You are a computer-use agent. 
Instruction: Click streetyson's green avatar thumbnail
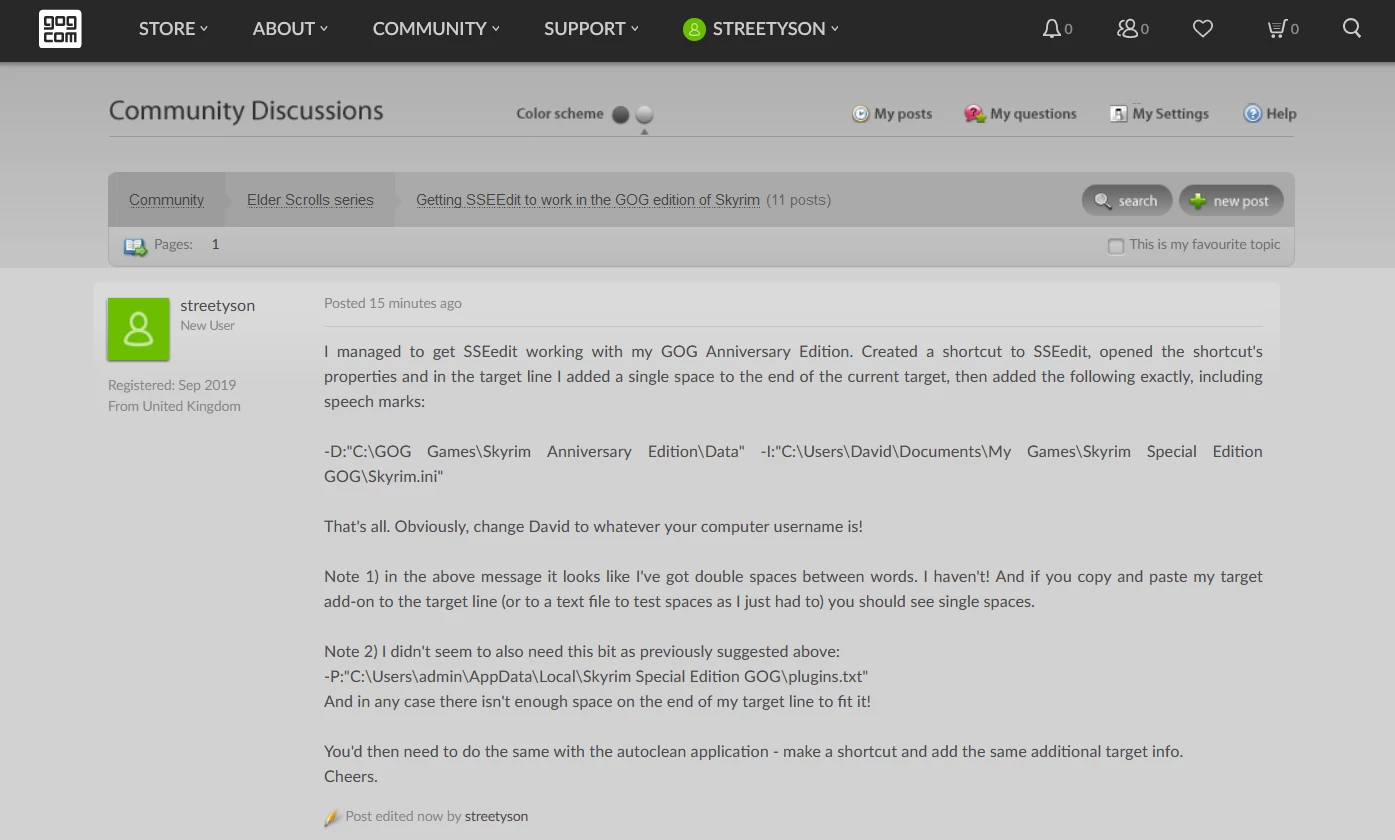(x=138, y=329)
